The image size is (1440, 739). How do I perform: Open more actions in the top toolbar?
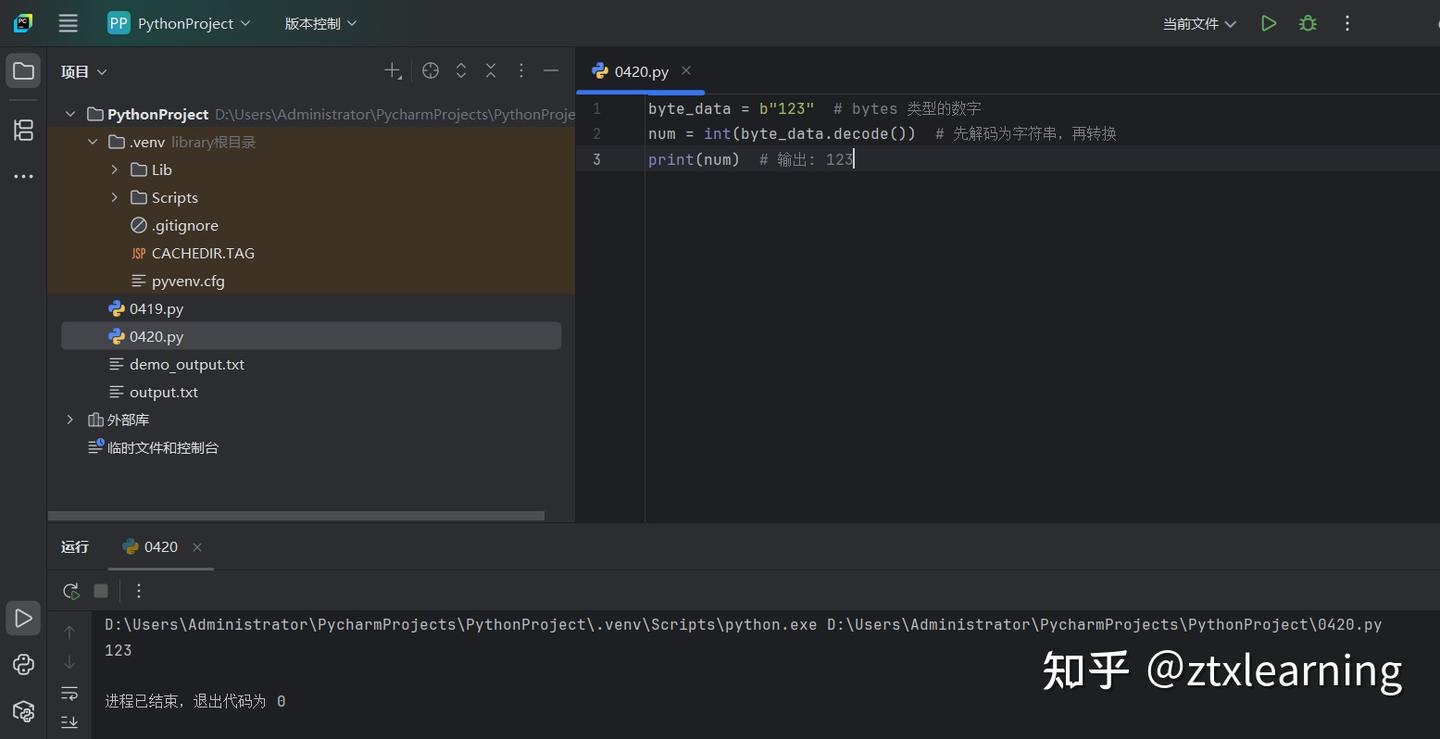(x=1347, y=23)
